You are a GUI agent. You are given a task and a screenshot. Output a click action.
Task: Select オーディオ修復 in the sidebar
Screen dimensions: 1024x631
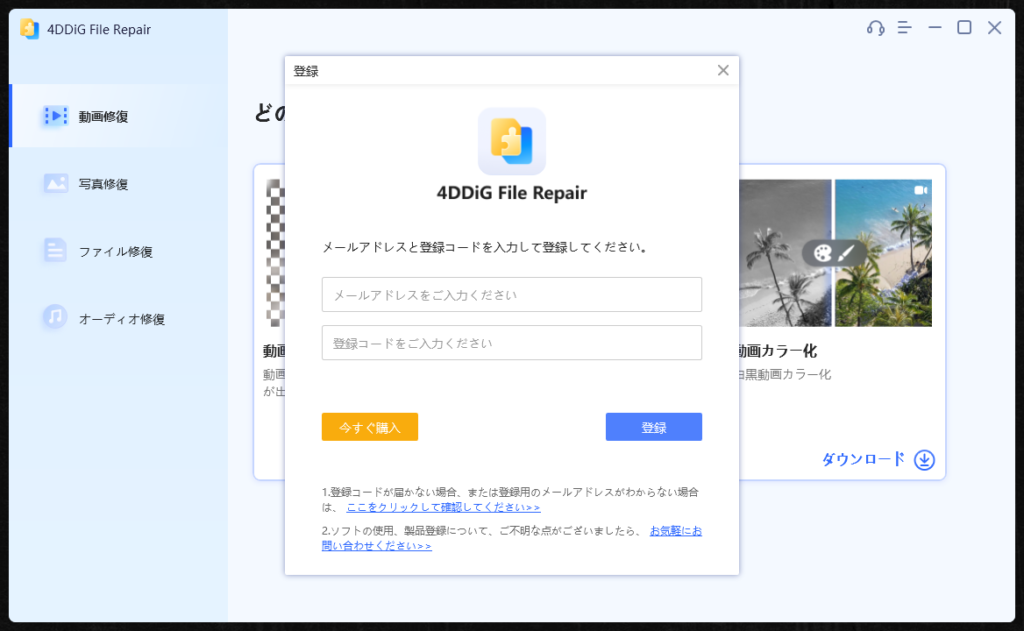[x=105, y=318]
